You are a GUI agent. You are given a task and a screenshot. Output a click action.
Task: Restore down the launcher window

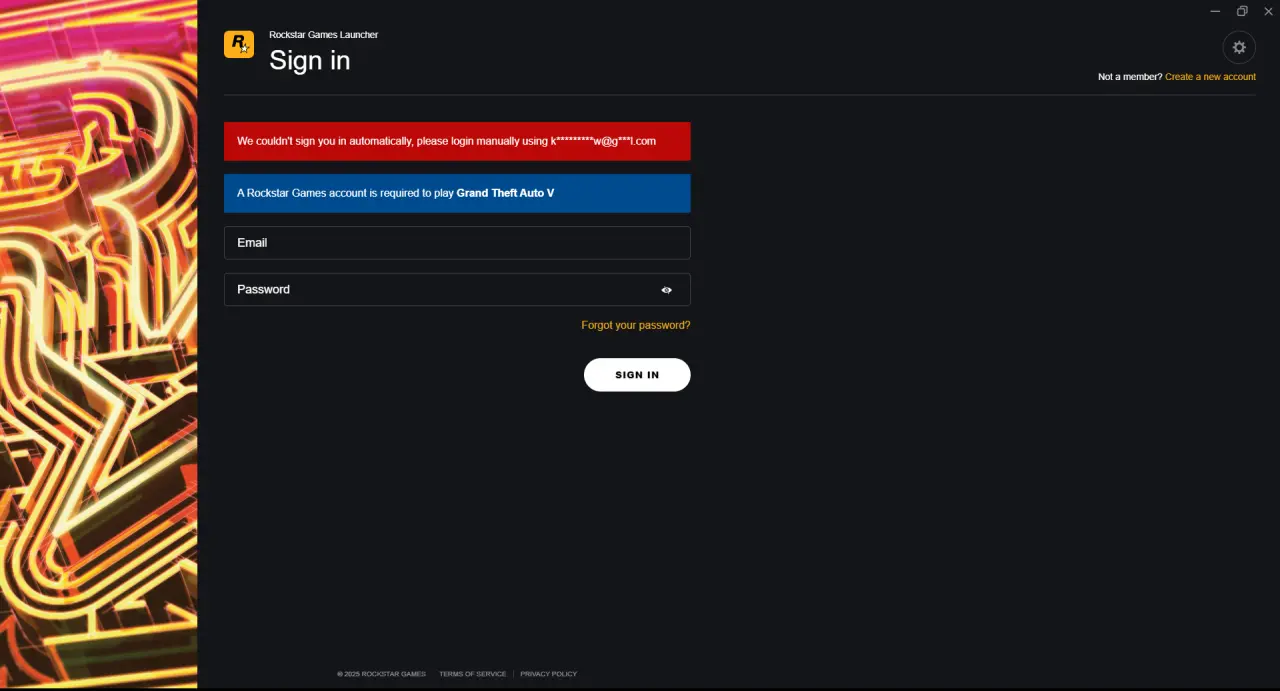click(1242, 11)
